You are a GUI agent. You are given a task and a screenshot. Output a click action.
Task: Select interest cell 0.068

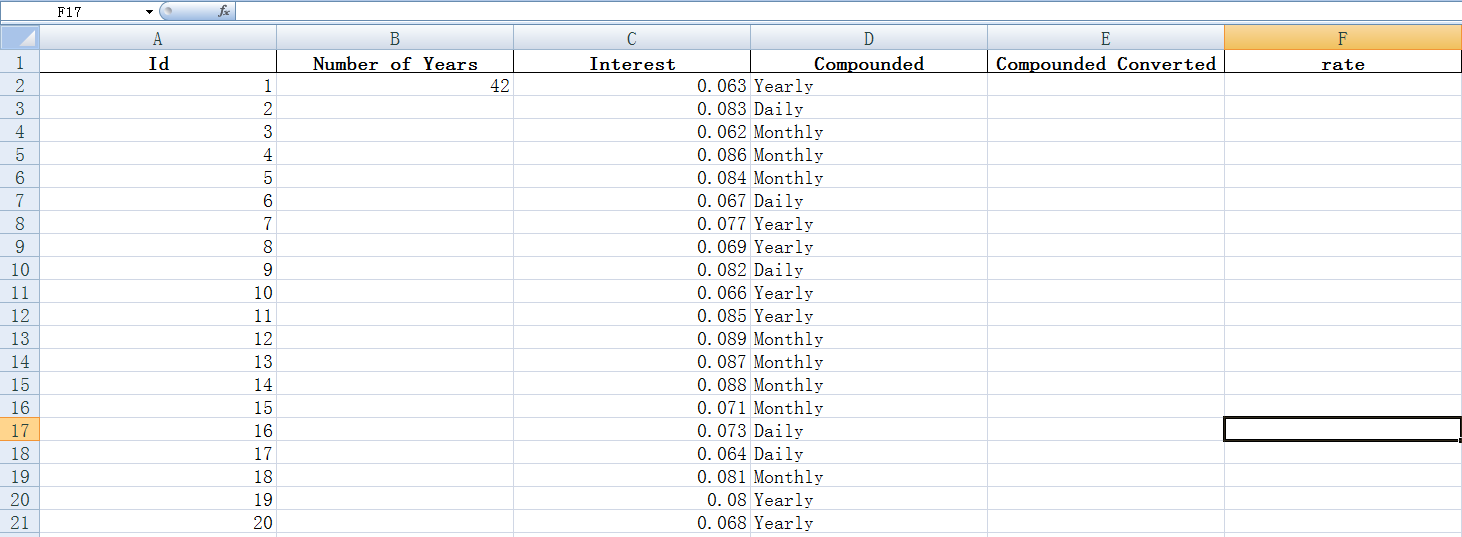pos(632,522)
